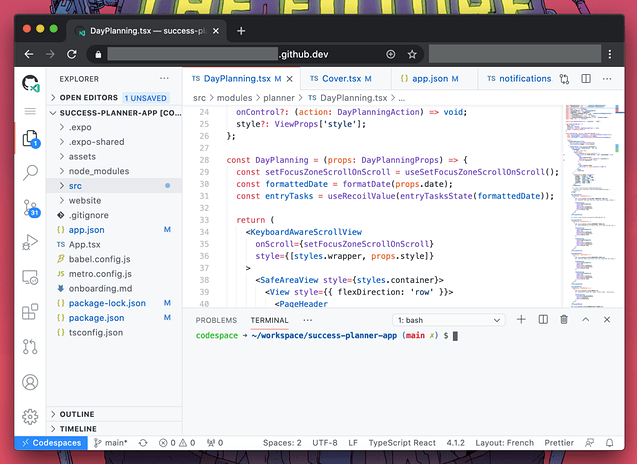The width and height of the screenshot is (637, 464).
Task: Open the 1: bash terminal dropdown
Action: coord(448,320)
